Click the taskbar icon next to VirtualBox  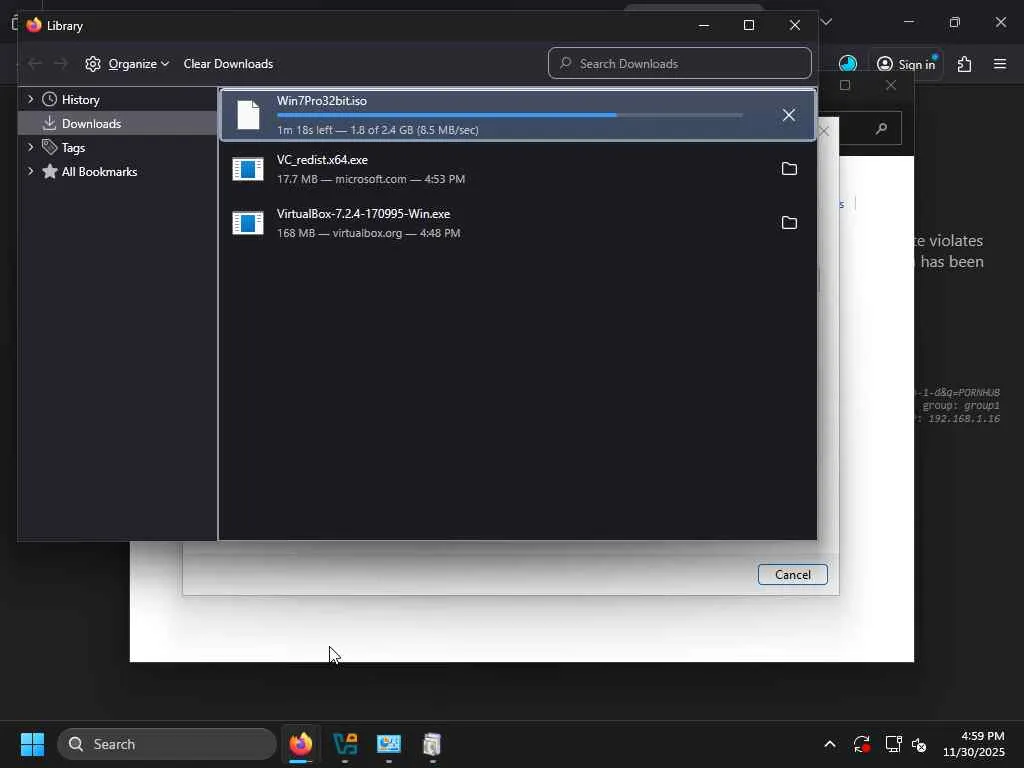[x=389, y=744]
